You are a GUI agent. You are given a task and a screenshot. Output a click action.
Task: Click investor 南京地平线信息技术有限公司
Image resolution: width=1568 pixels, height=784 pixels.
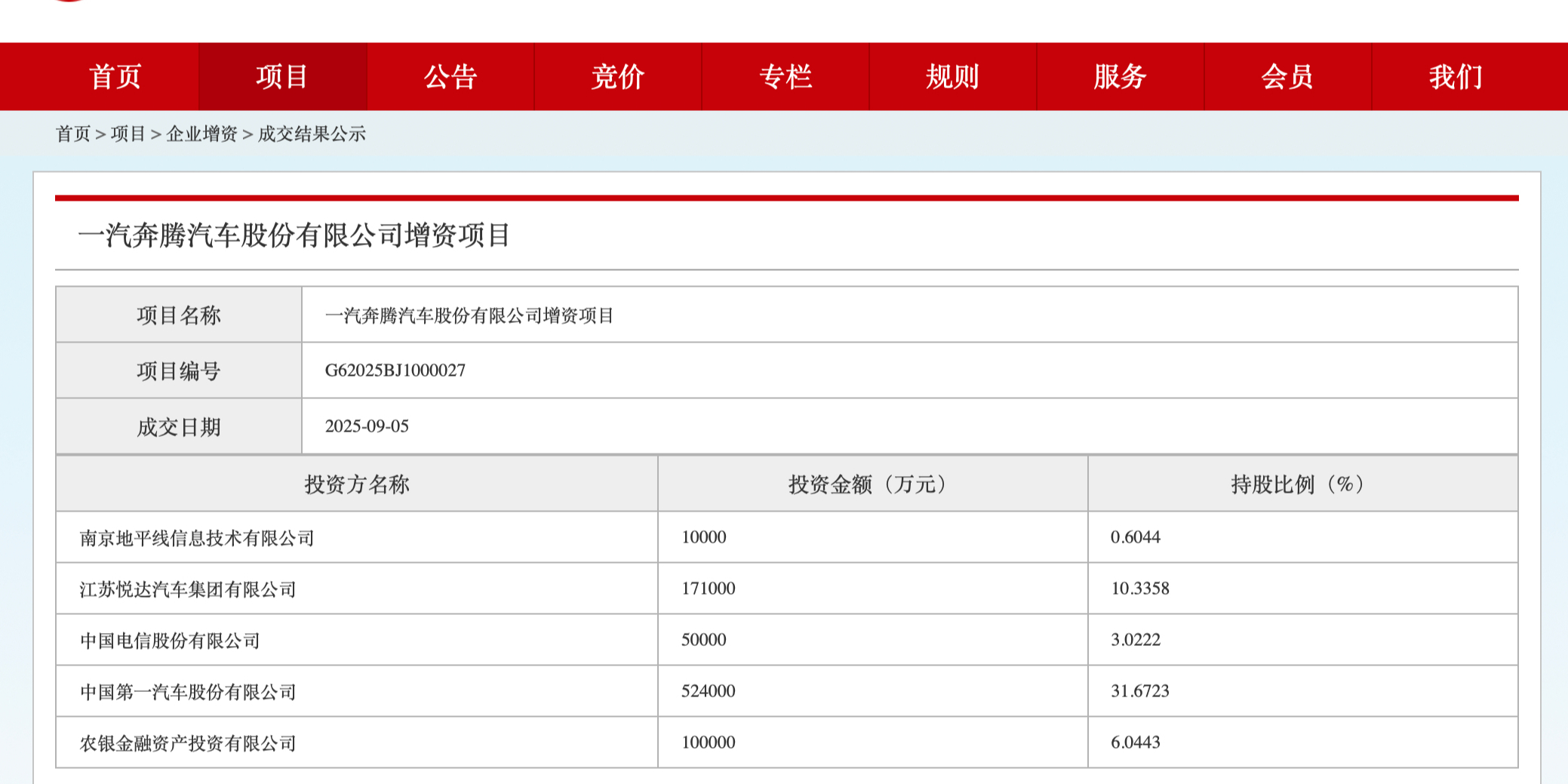click(x=197, y=538)
